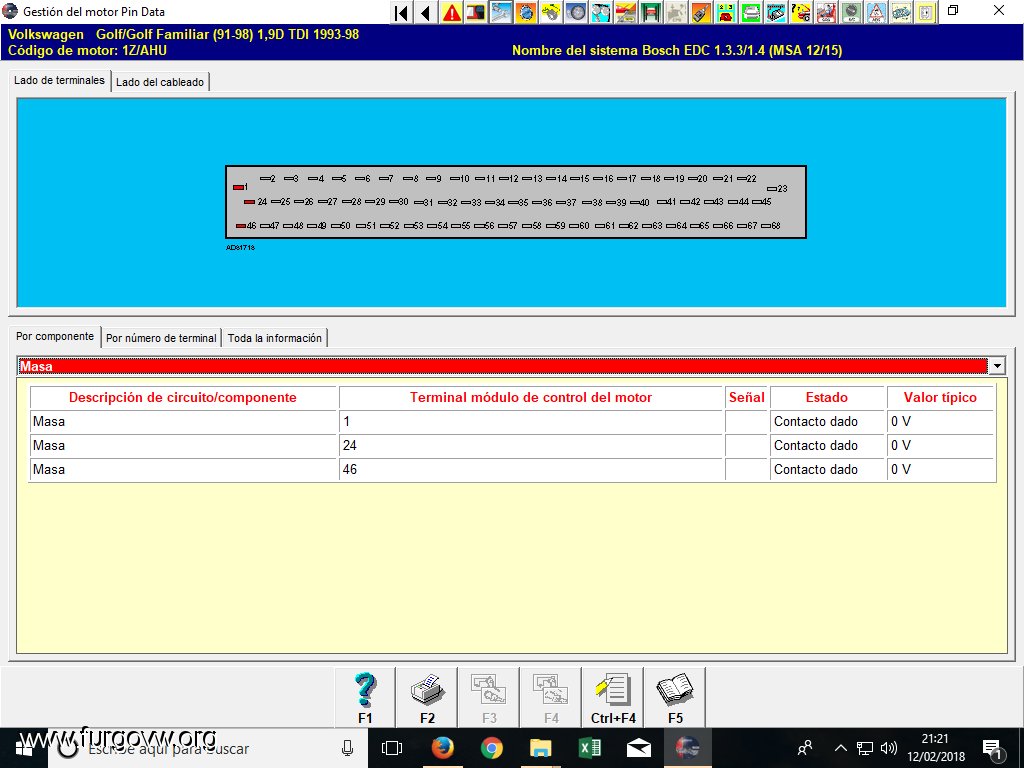Select the Por número de terminal tab
The image size is (1024, 768).
(161, 338)
